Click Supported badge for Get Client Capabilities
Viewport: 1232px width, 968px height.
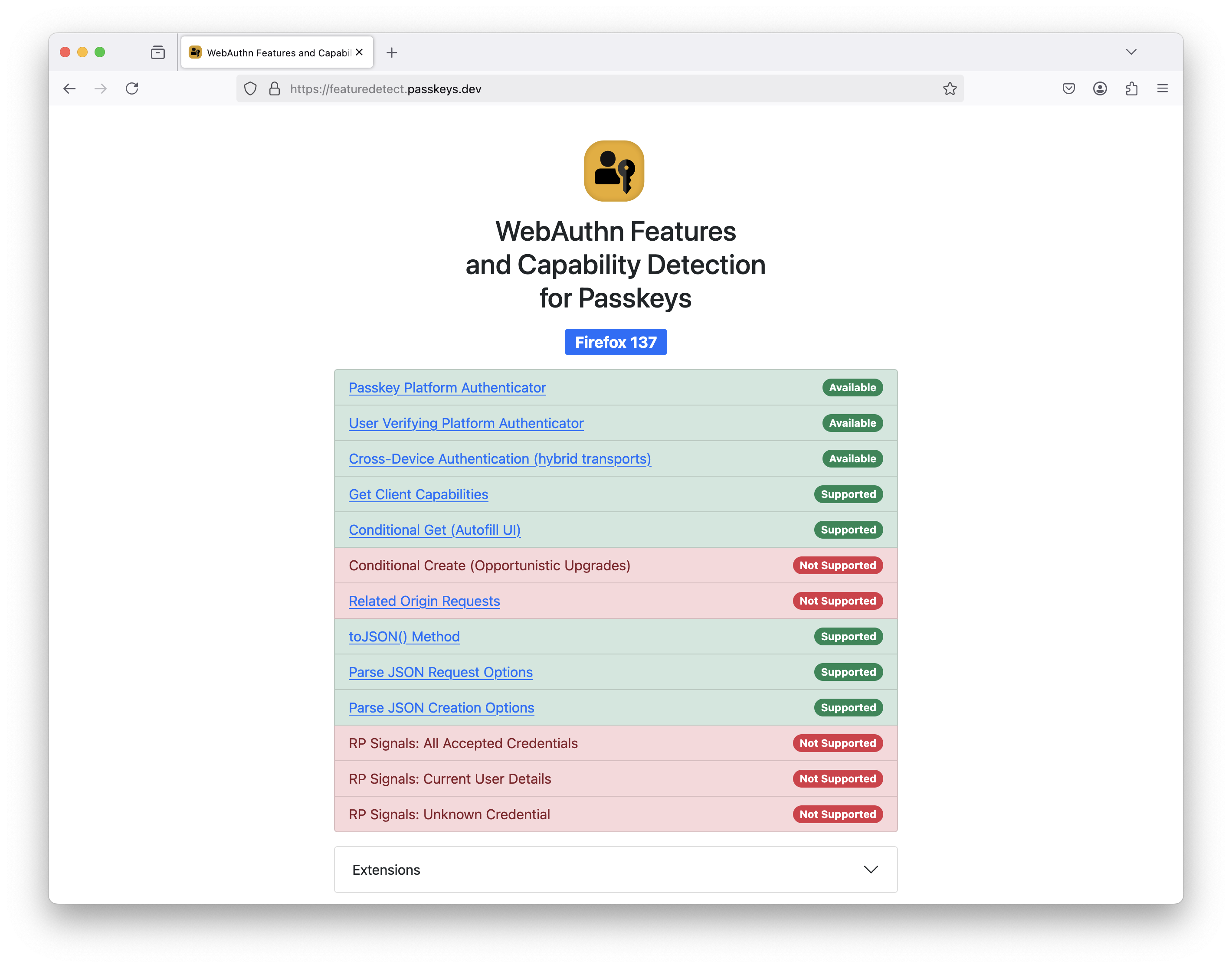tap(848, 494)
